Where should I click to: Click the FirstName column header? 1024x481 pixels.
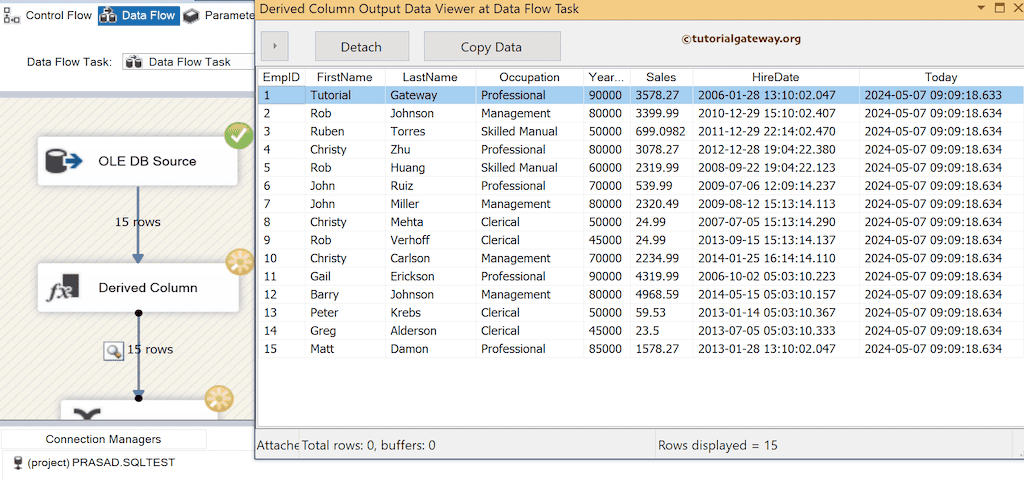[x=345, y=77]
